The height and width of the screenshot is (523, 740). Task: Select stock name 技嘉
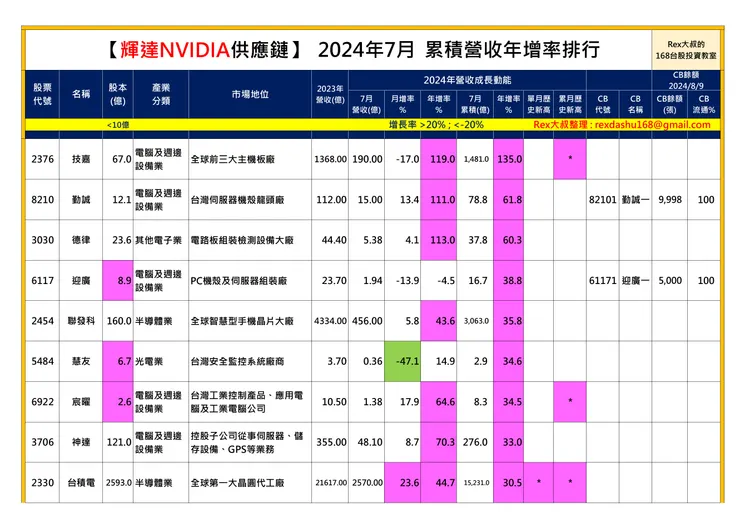[81, 159]
